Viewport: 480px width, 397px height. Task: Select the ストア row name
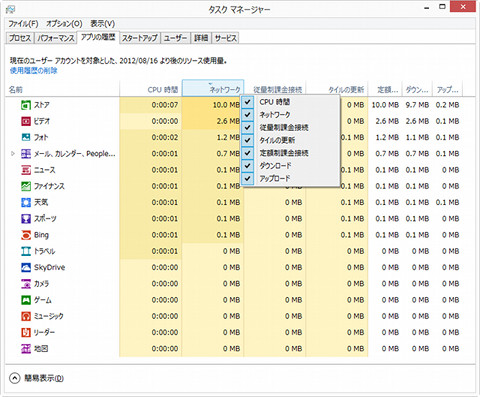[x=42, y=105]
